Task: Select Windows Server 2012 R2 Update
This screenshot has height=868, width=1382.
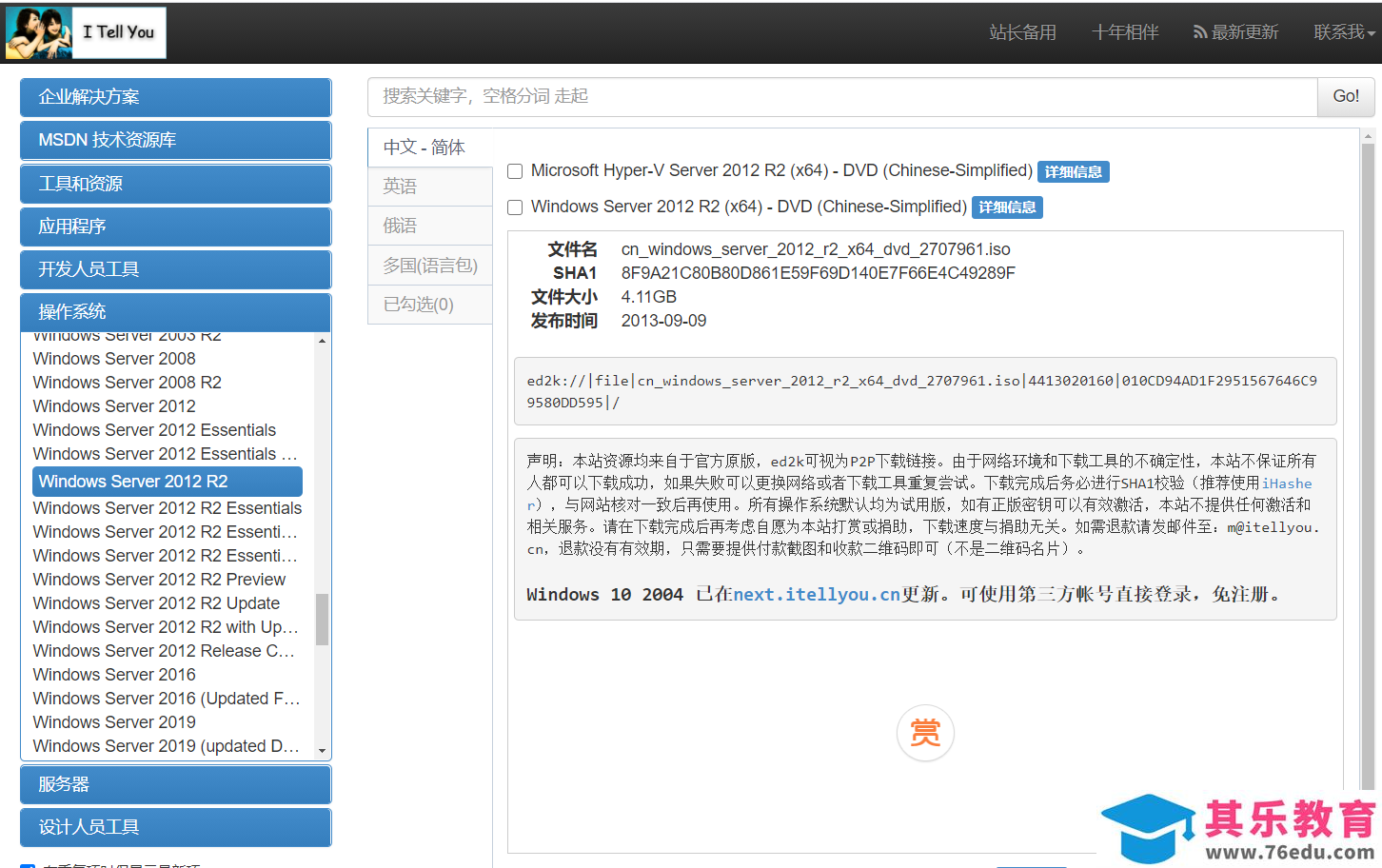Action: pyautogui.click(x=156, y=603)
